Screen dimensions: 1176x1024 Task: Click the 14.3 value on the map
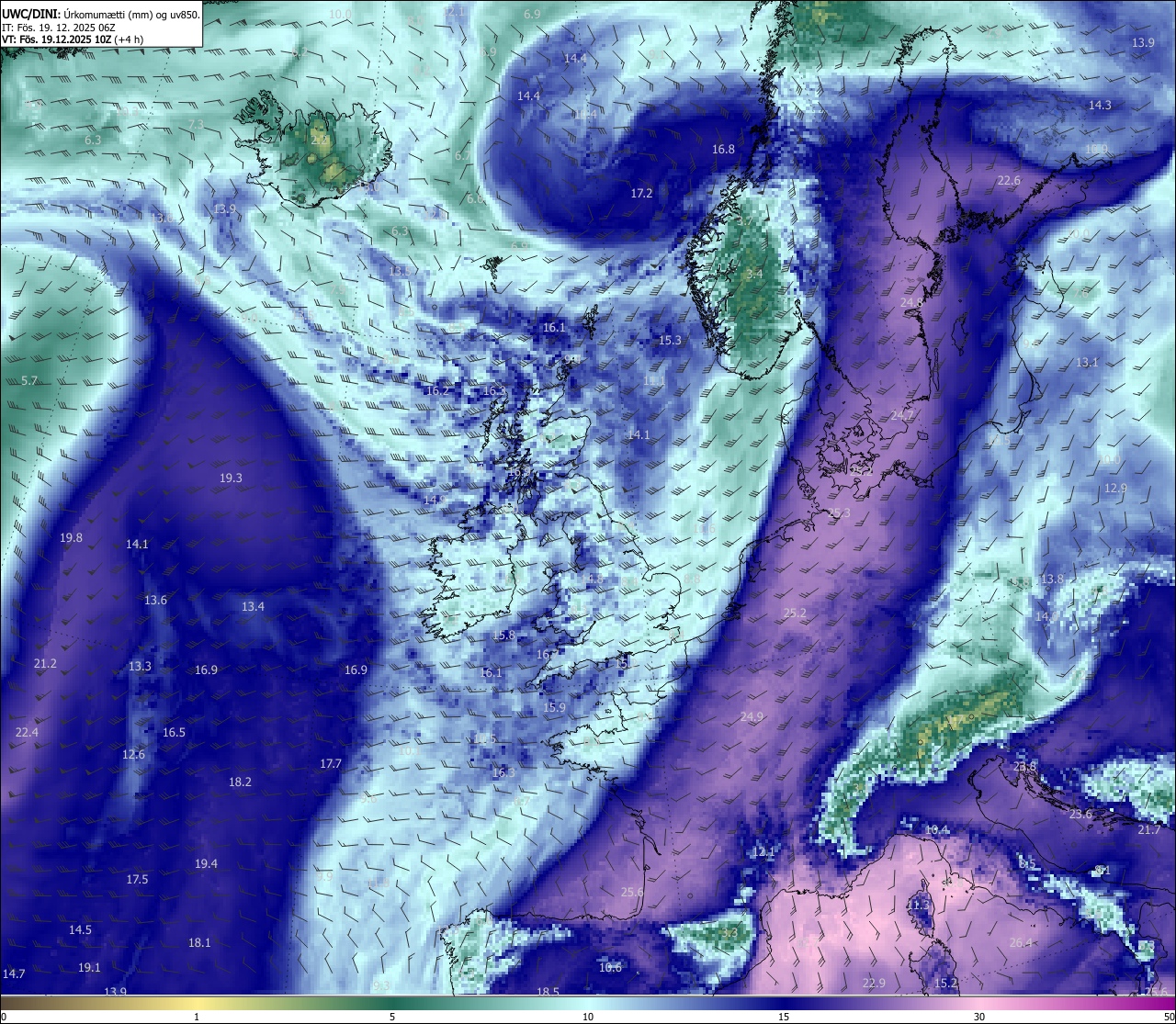pos(1100,105)
